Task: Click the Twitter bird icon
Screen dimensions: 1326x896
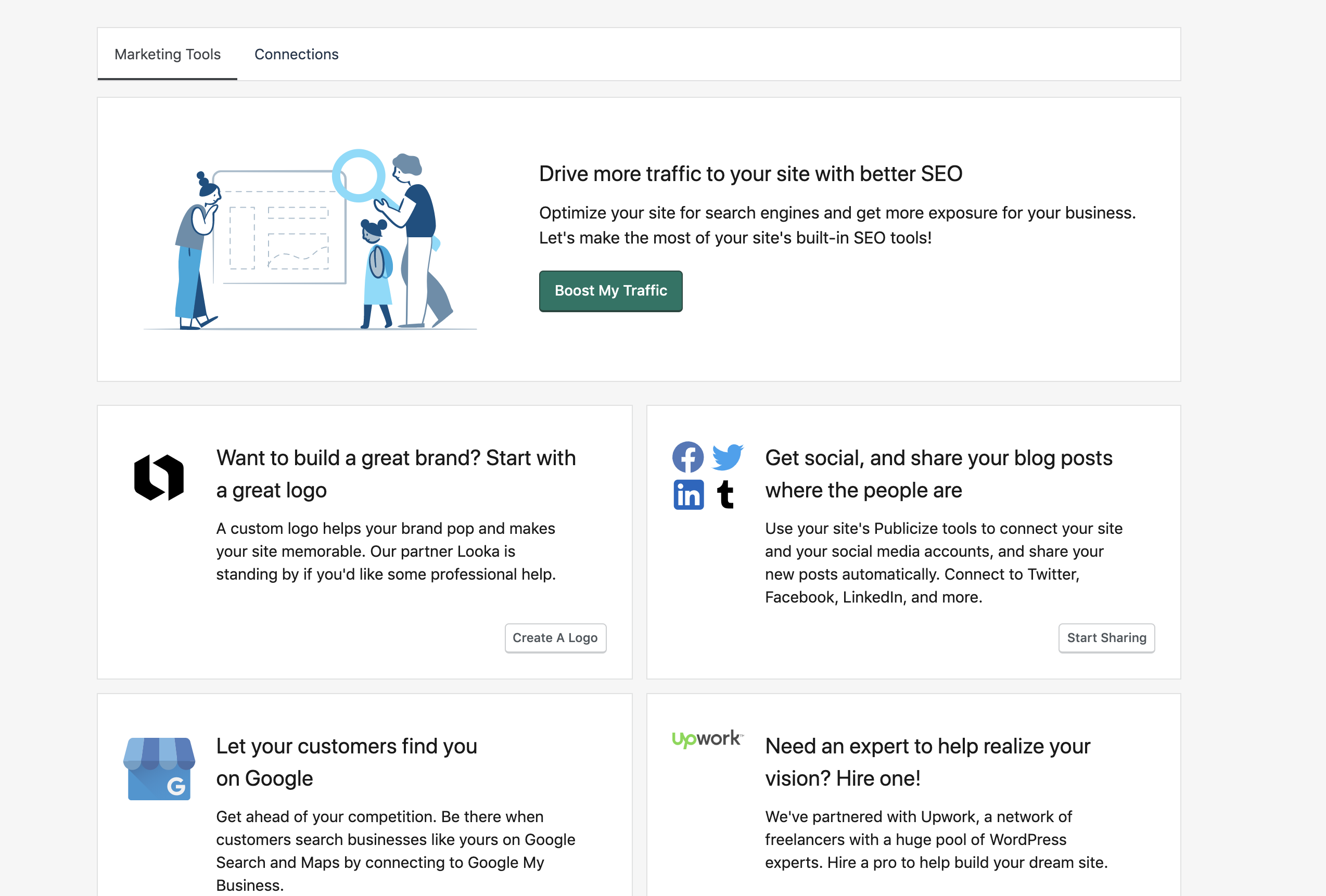Action: pyautogui.click(x=728, y=457)
